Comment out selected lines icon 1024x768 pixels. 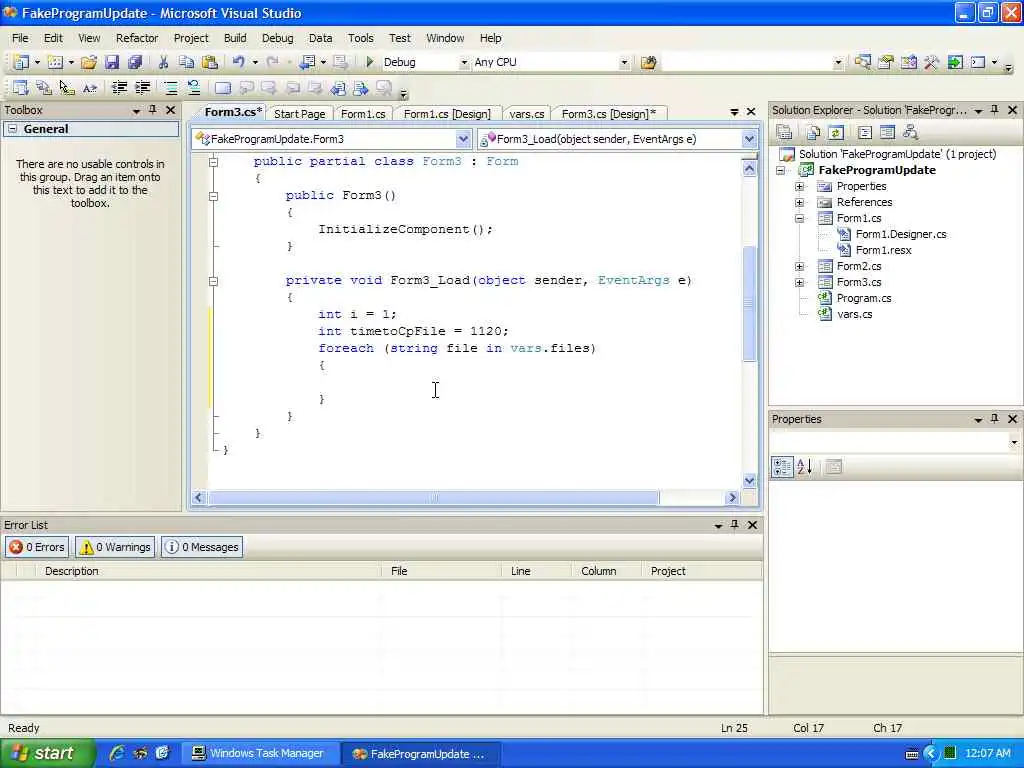170,88
